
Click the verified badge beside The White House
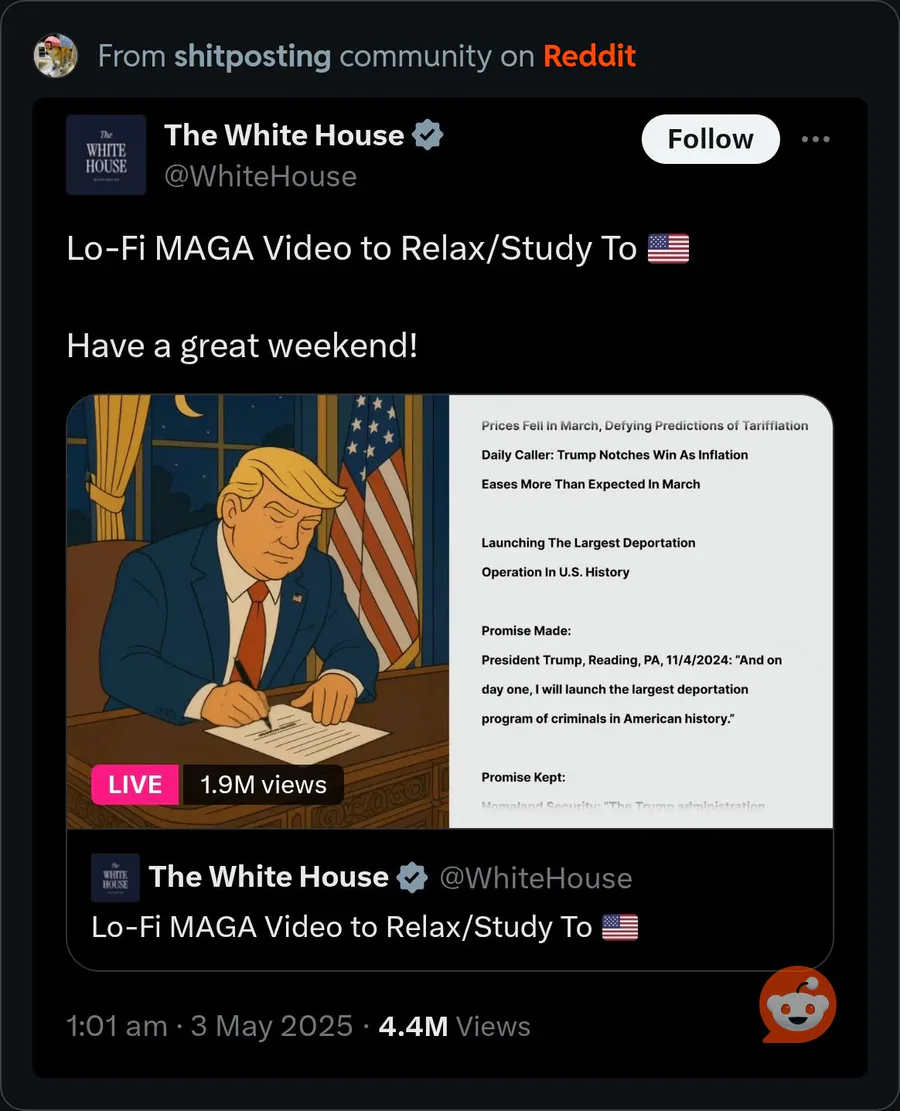[x=427, y=135]
